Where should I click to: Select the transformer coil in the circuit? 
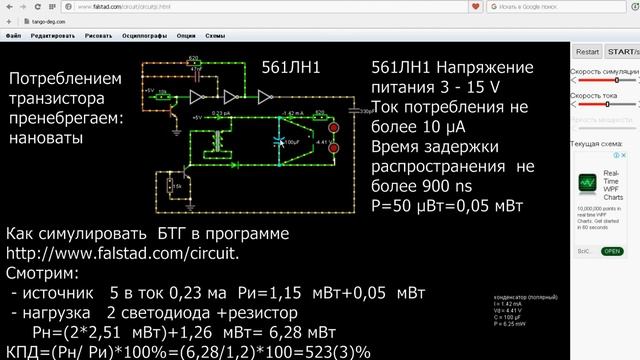pos(218,141)
